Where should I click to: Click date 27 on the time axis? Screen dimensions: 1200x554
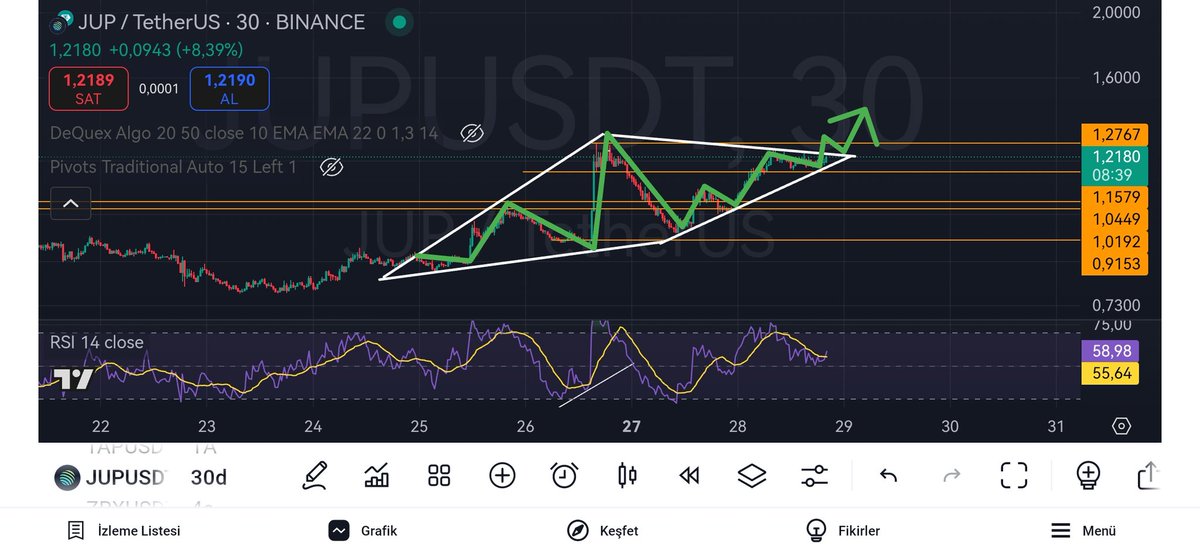tap(631, 426)
